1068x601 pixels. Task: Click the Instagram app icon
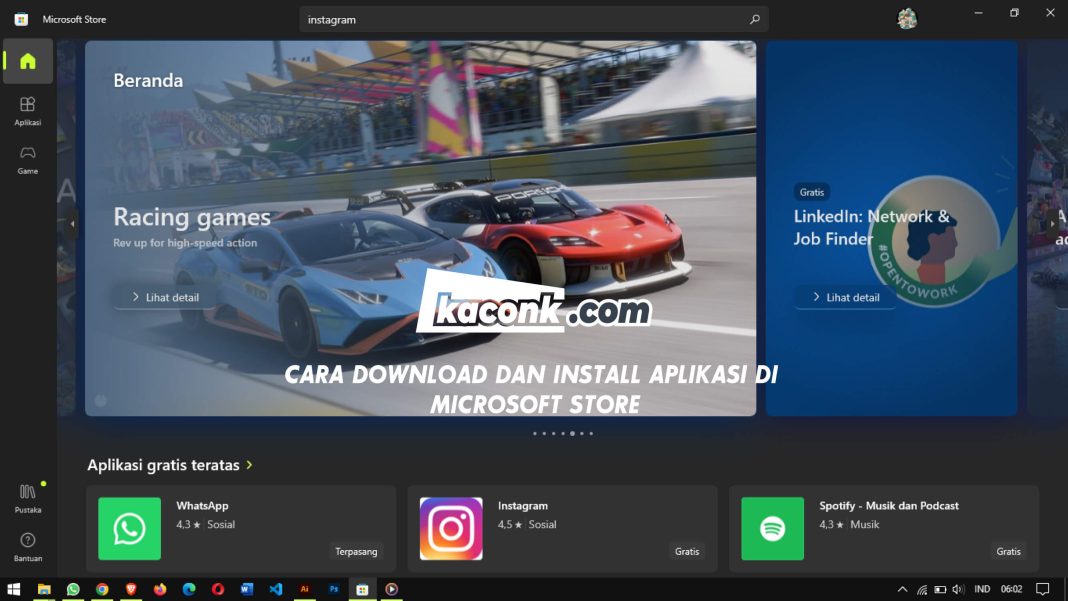451,528
